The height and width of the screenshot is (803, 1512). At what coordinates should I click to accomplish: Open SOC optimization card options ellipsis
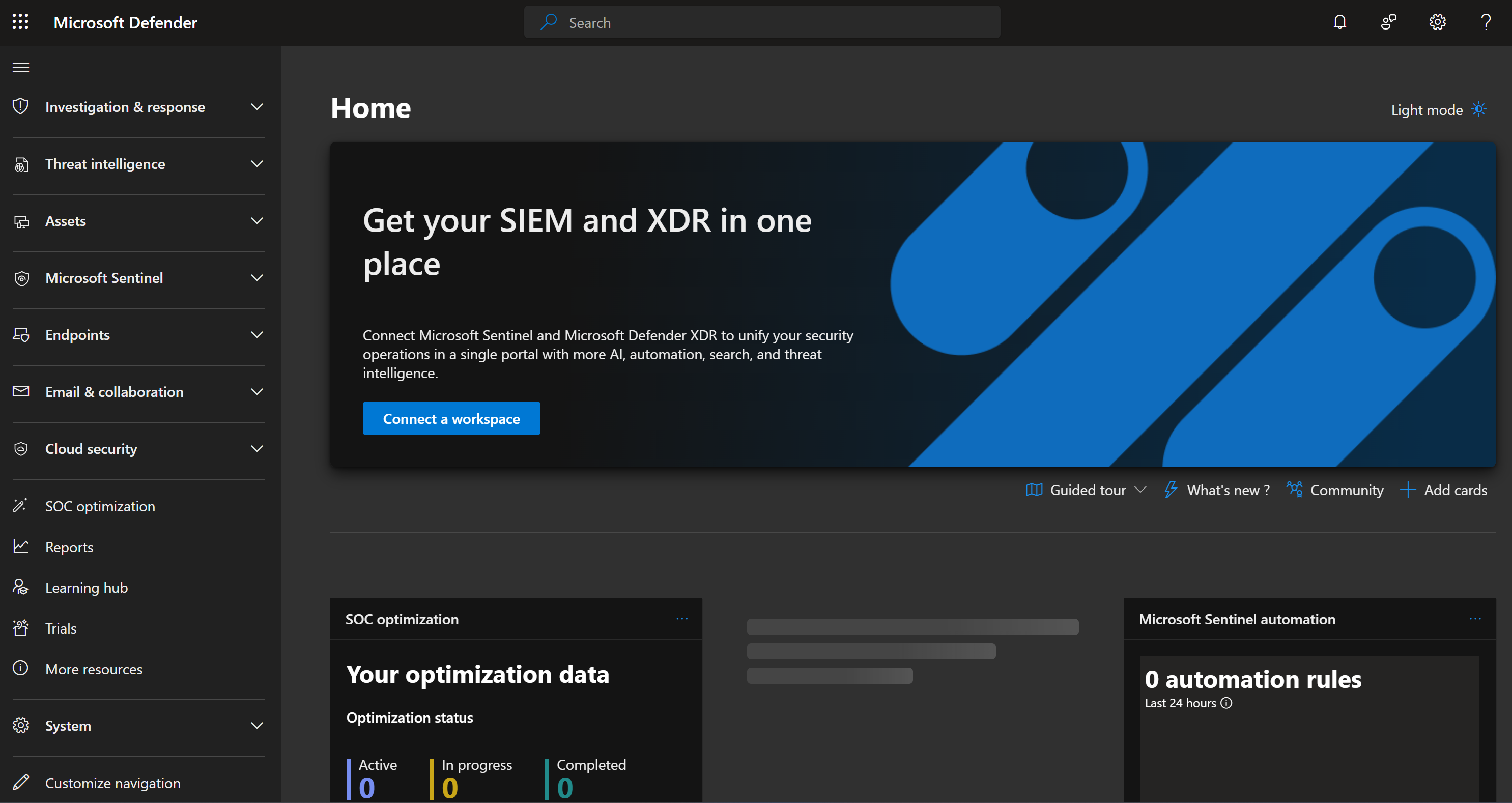(681, 619)
